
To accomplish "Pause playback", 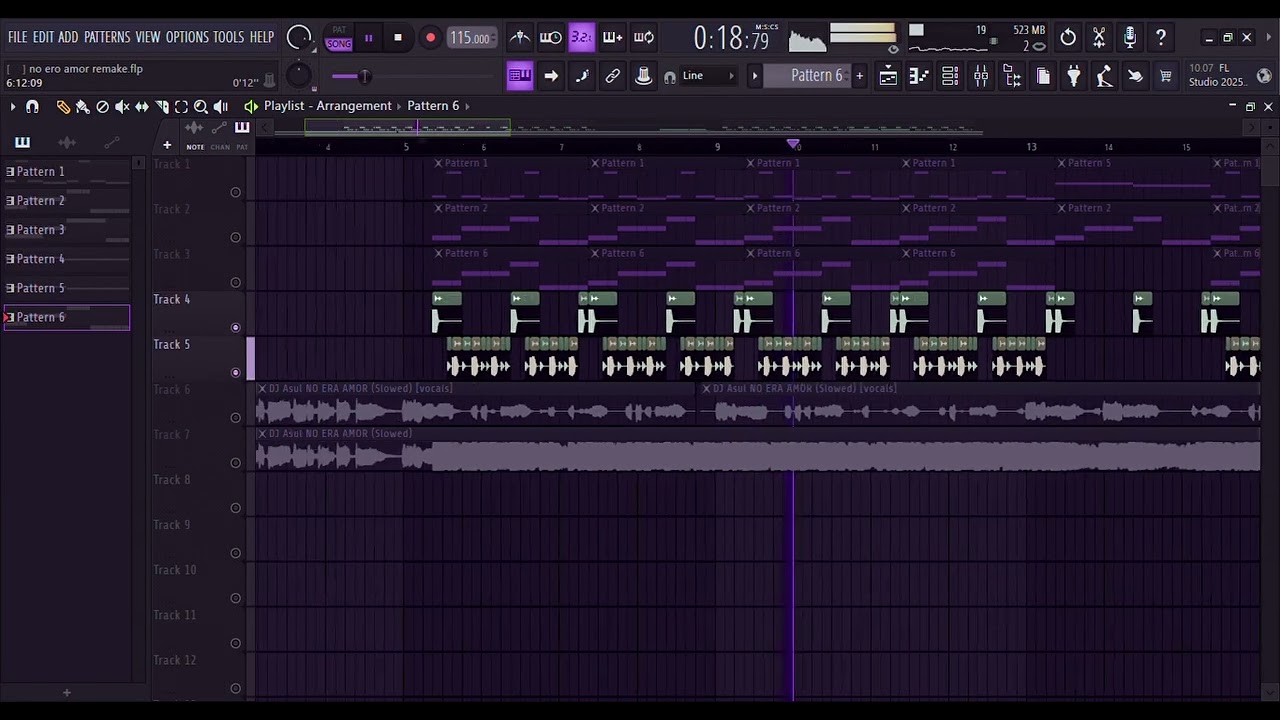I will (368, 38).
